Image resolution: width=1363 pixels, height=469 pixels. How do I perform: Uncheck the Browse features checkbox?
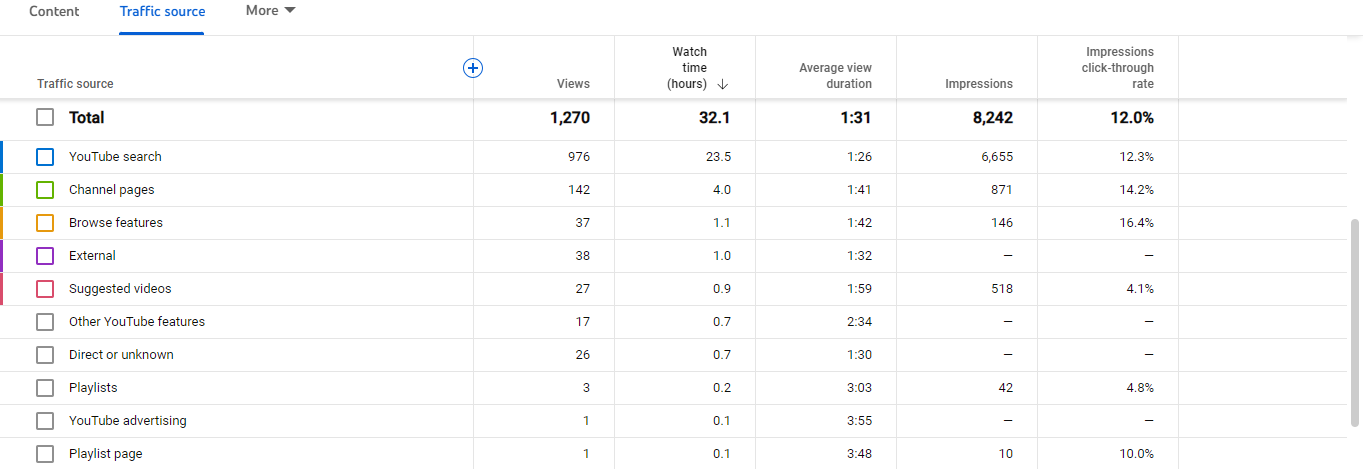pos(45,223)
